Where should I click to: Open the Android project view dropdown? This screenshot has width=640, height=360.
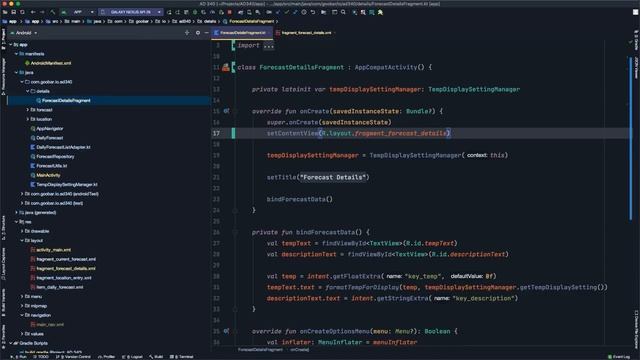coord(24,33)
